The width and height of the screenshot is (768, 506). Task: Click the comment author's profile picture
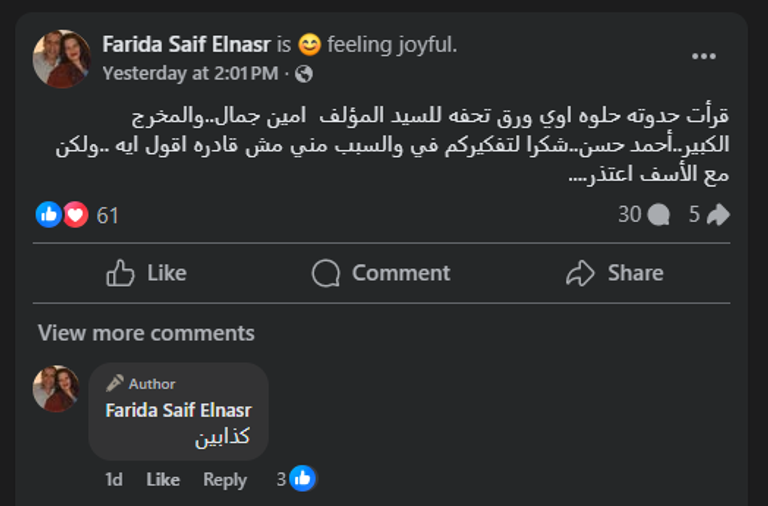coord(56,389)
